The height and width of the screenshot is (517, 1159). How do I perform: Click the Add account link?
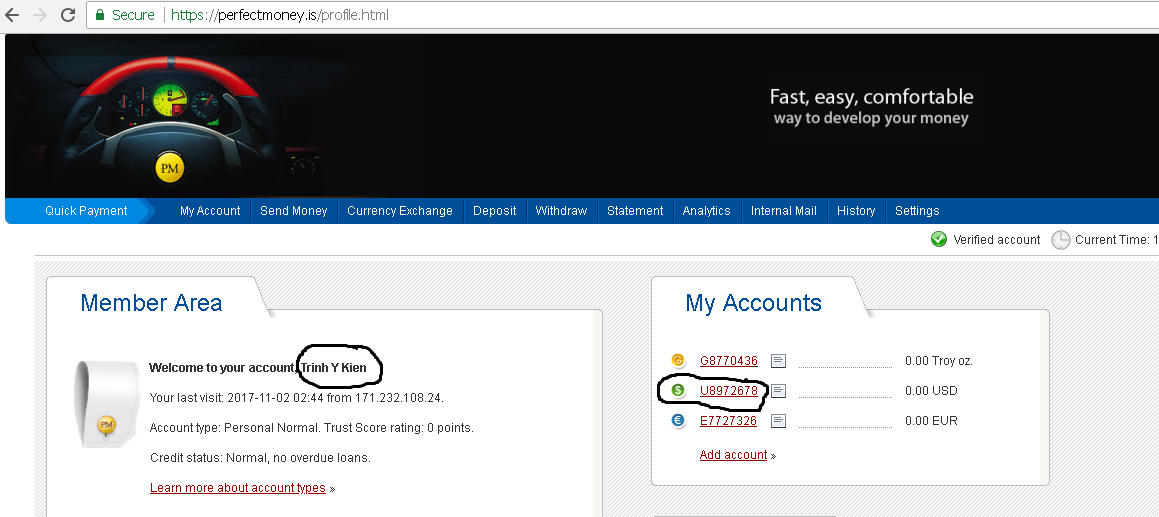tap(733, 454)
